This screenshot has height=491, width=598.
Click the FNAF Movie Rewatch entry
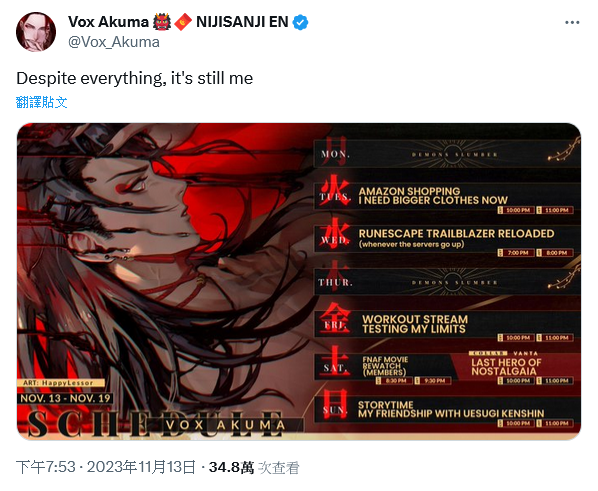tap(385, 366)
